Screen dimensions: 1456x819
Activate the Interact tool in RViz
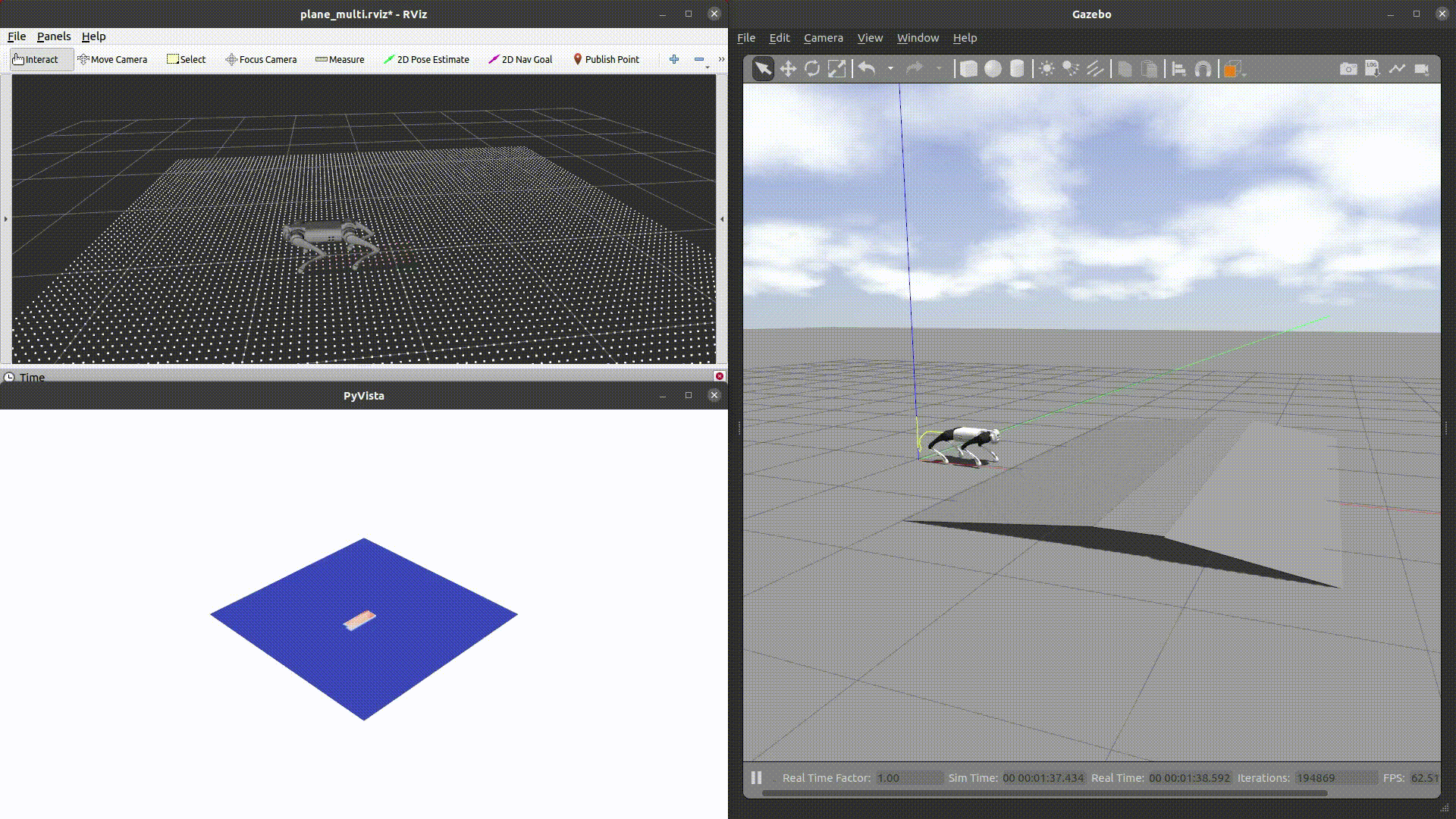pos(39,59)
